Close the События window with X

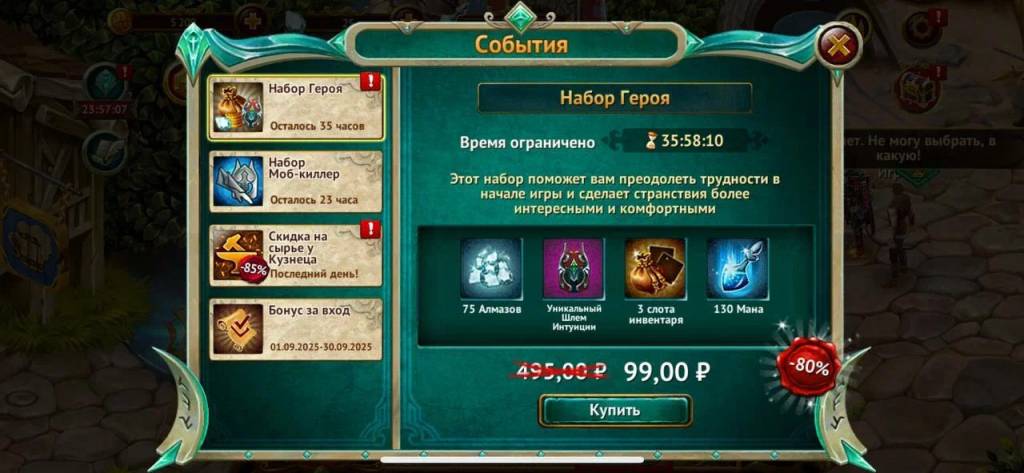(838, 46)
